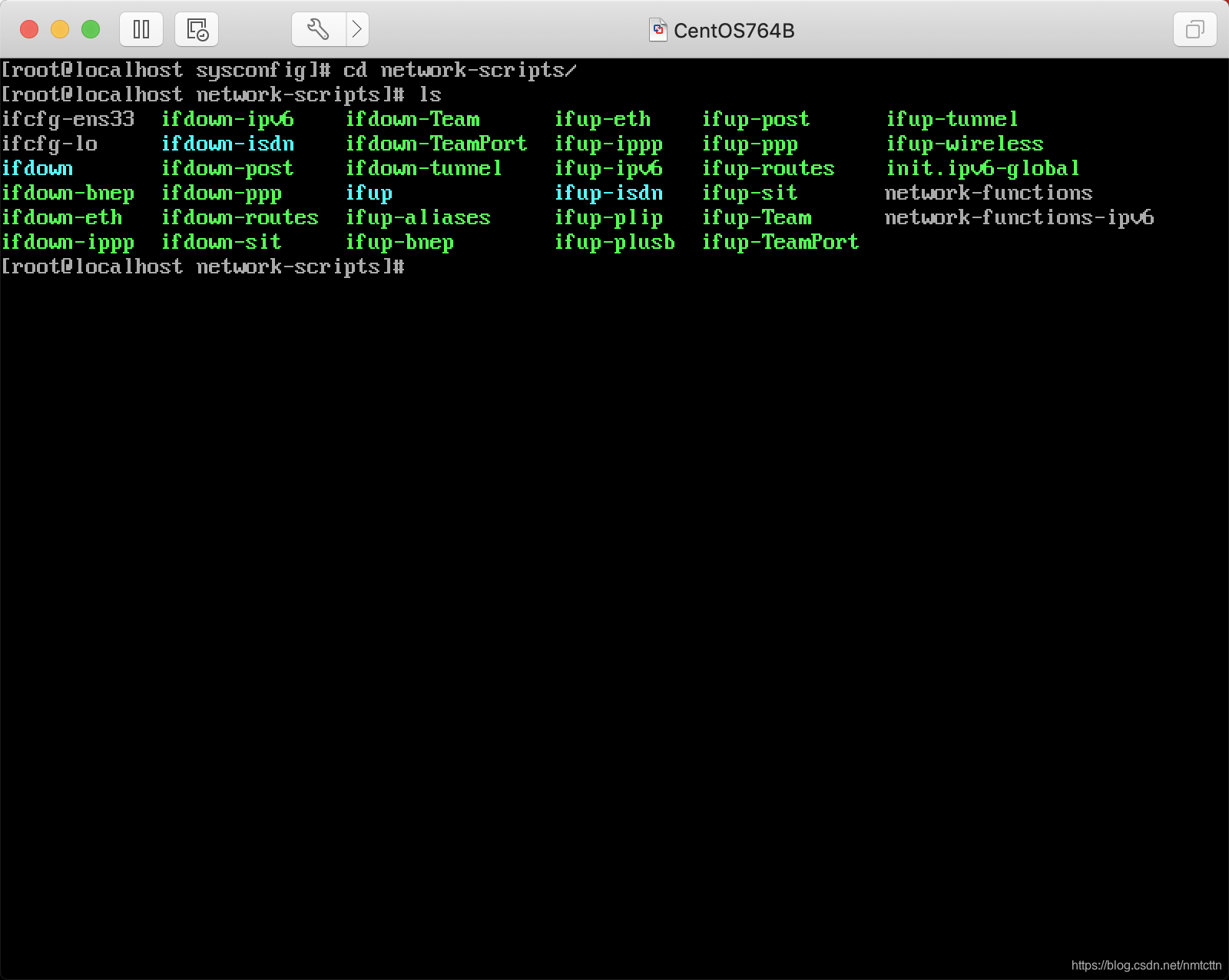Expand the toolbar chevron next to wrench
The width and height of the screenshot is (1229, 980).
tap(357, 29)
